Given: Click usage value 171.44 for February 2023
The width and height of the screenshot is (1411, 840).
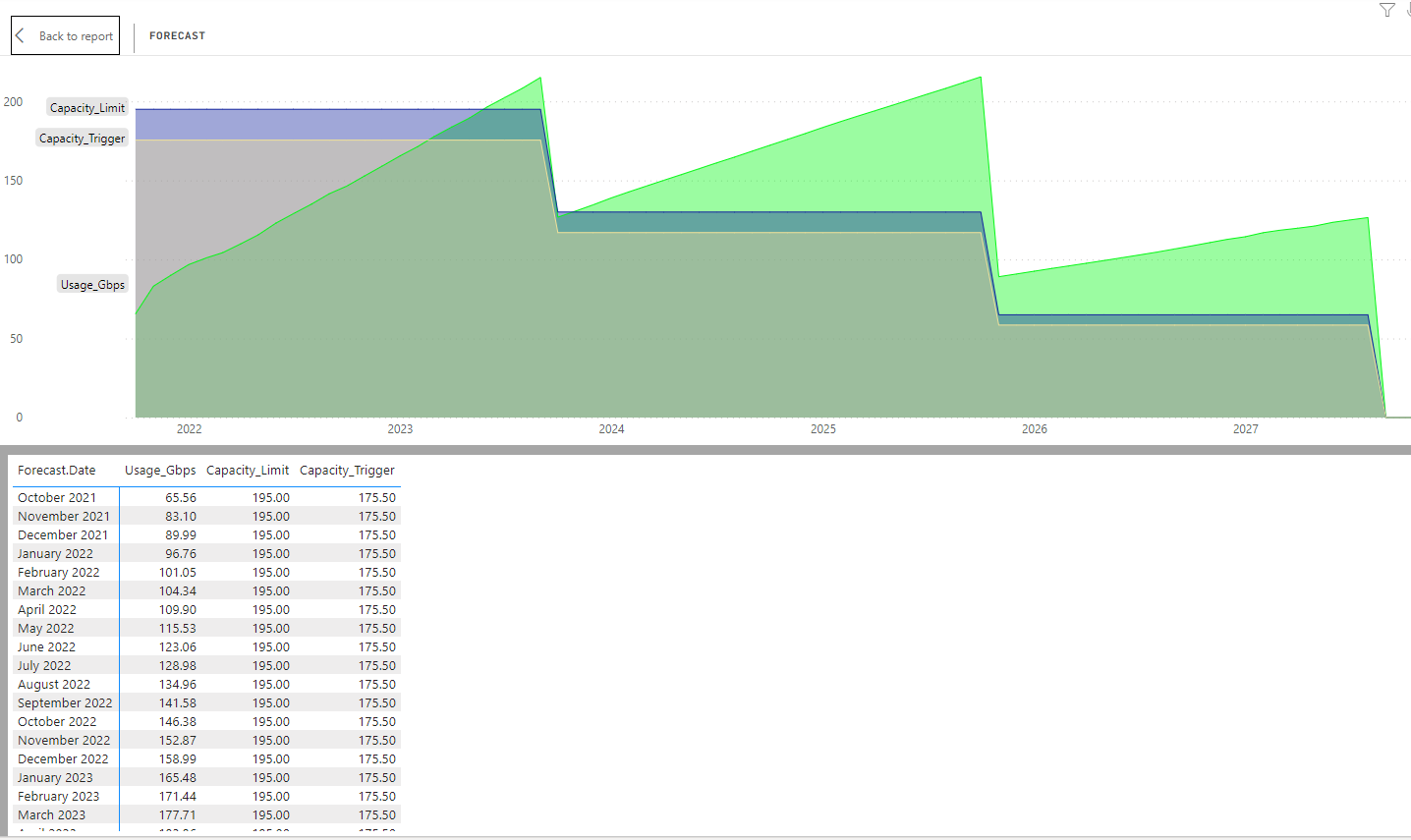Looking at the screenshot, I should [x=178, y=797].
